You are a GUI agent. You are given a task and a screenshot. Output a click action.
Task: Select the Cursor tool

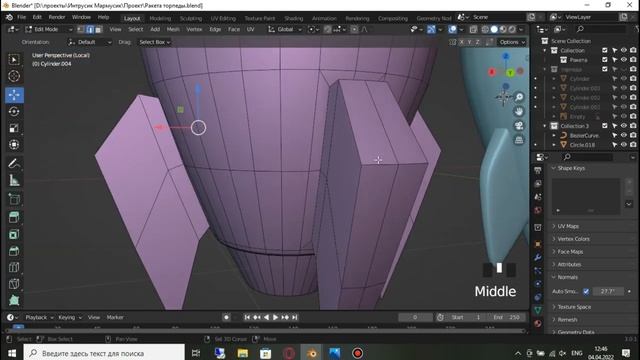[x=14, y=76]
